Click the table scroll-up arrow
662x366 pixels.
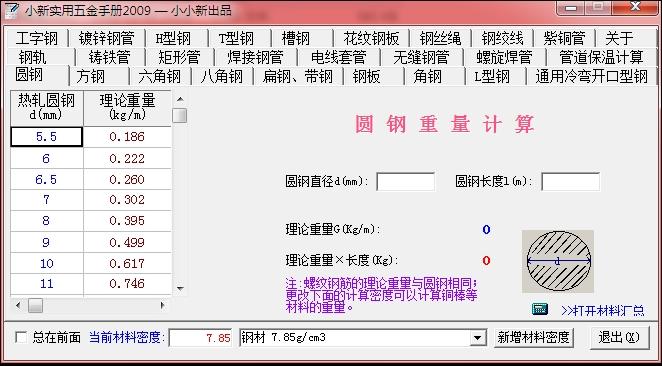click(180, 100)
